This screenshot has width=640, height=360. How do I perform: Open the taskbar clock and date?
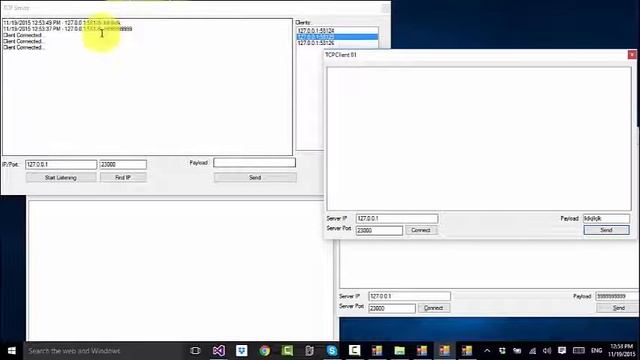(x=622, y=351)
